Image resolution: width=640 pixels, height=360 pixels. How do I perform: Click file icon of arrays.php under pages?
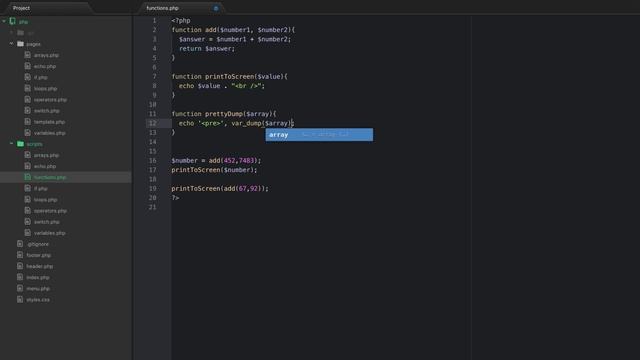click(x=28, y=55)
